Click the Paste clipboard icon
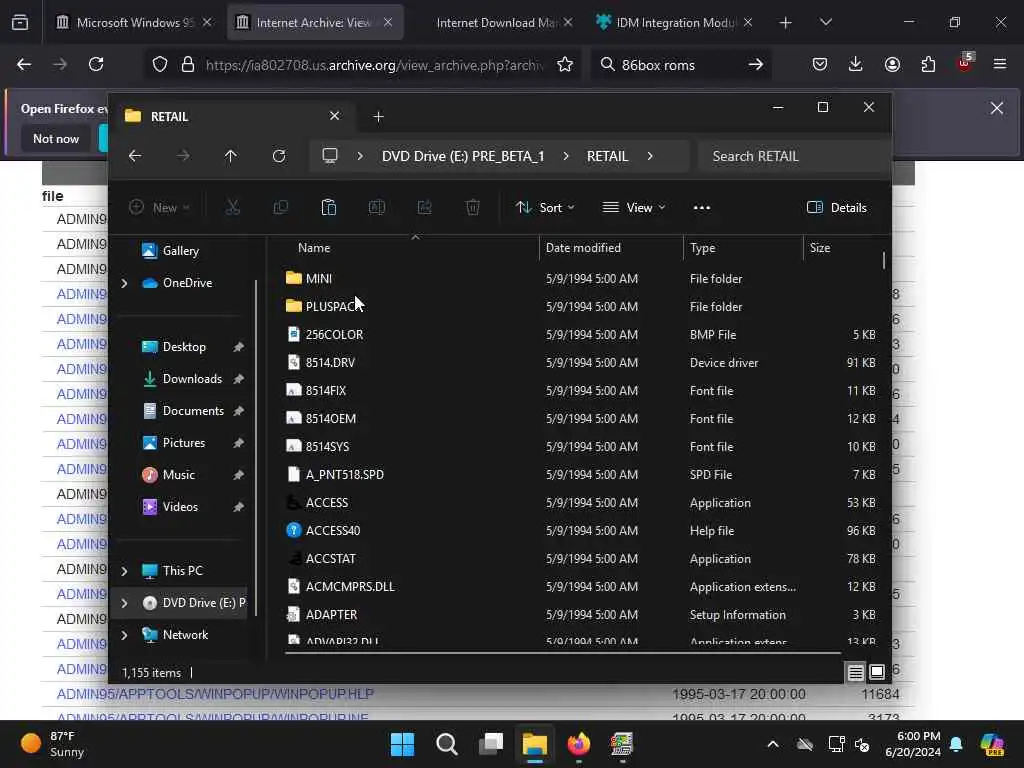1024x768 pixels. tap(328, 208)
